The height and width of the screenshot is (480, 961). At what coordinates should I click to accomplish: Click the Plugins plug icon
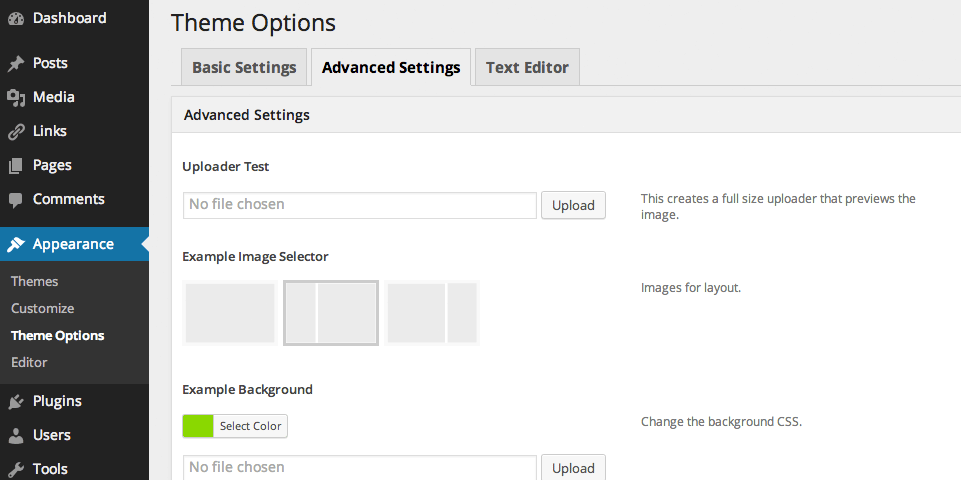point(16,402)
